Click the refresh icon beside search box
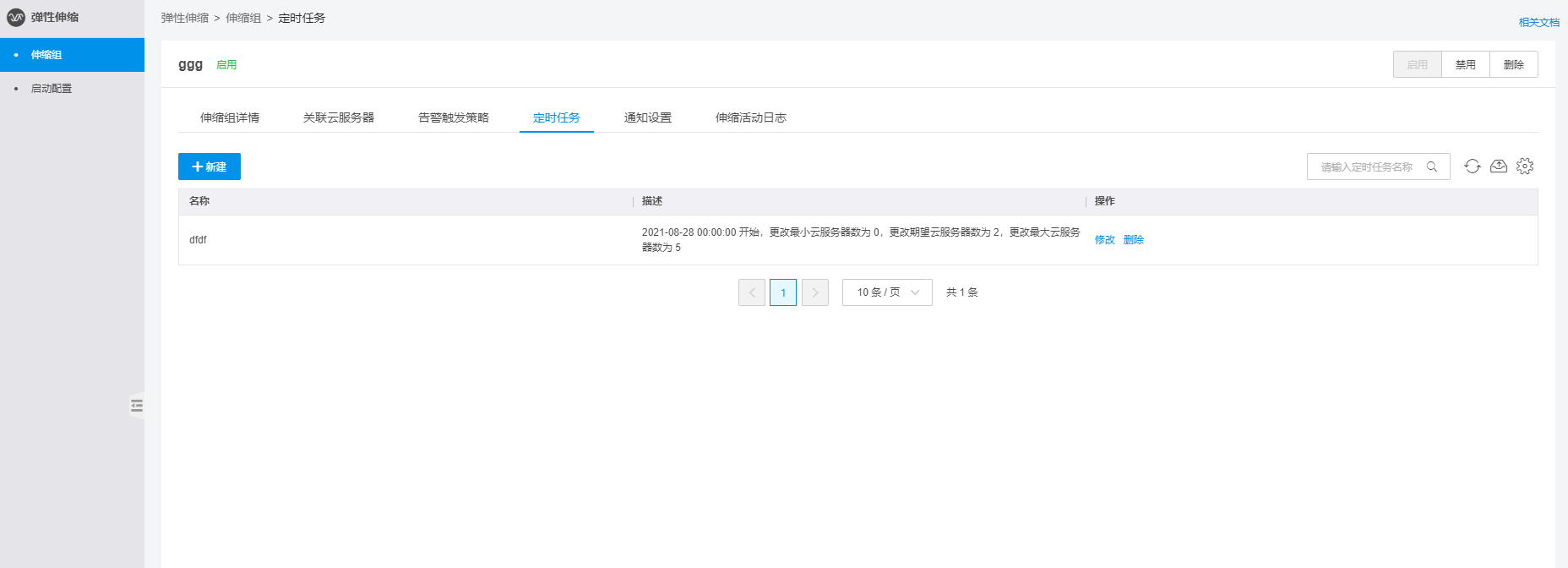Image resolution: width=1568 pixels, height=568 pixels. [1473, 167]
